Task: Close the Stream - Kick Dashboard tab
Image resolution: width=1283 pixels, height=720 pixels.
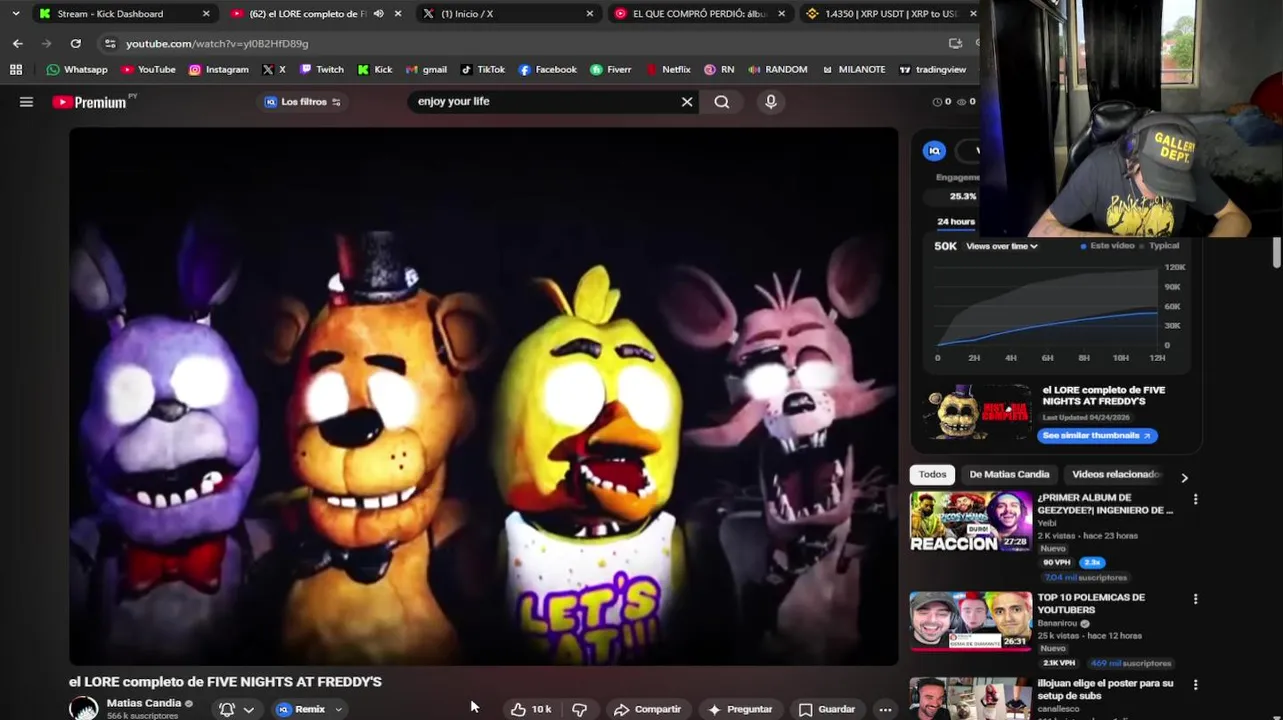Action: [206, 14]
